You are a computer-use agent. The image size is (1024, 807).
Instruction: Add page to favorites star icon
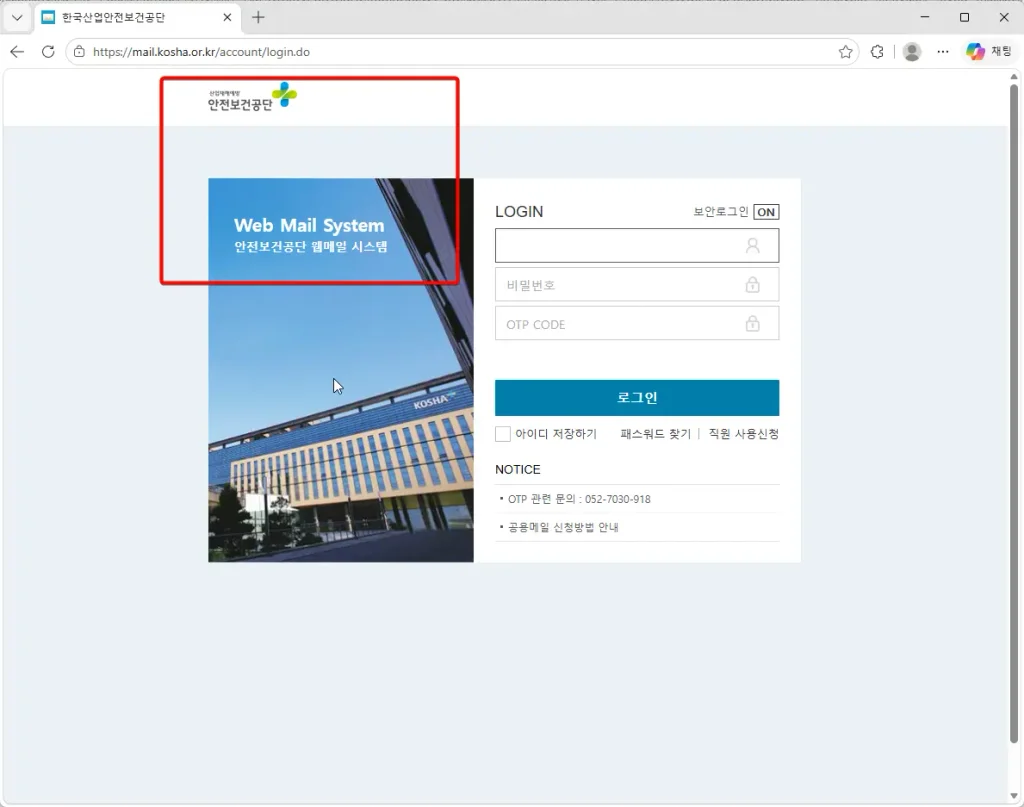(x=845, y=52)
